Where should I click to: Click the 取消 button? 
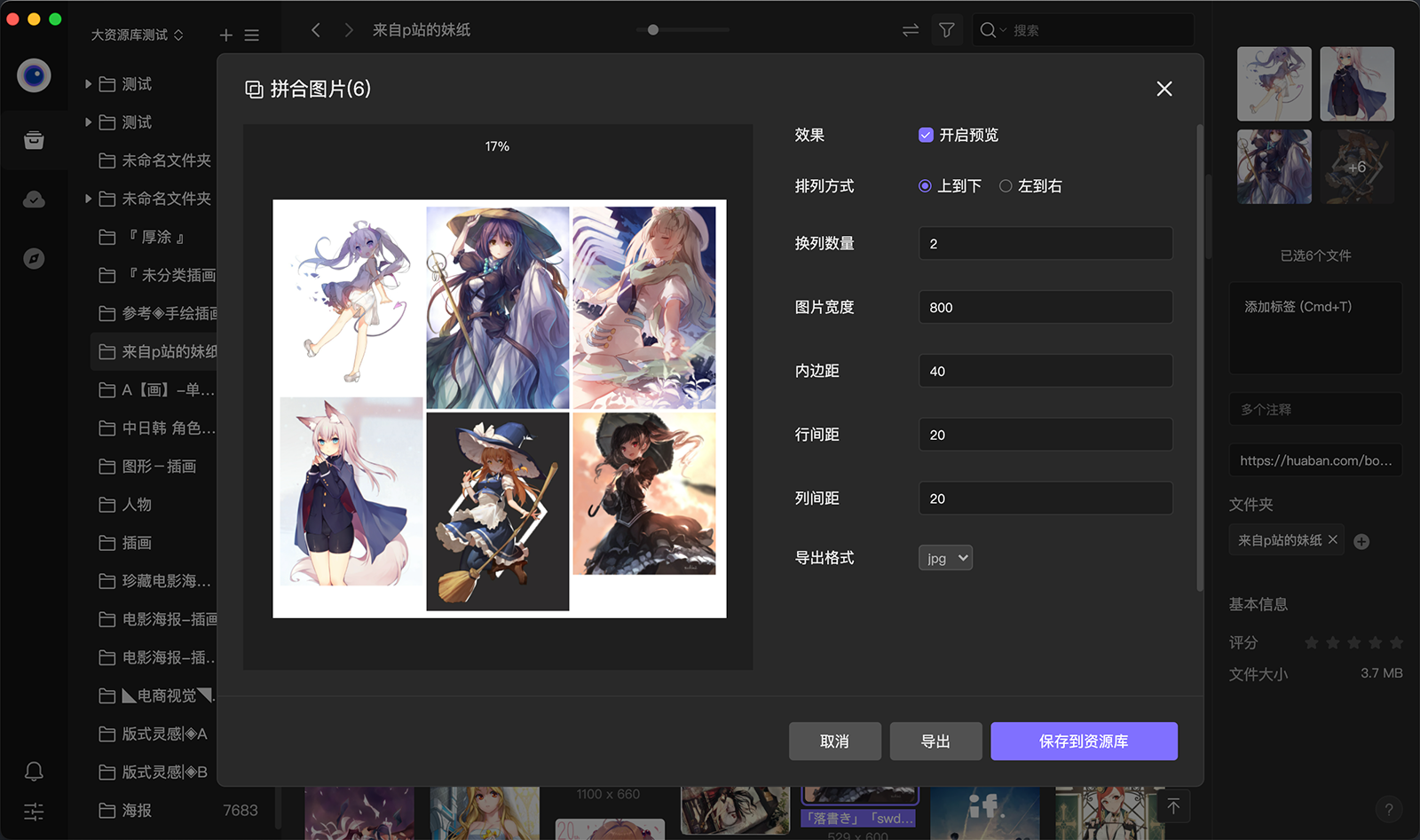pyautogui.click(x=835, y=742)
